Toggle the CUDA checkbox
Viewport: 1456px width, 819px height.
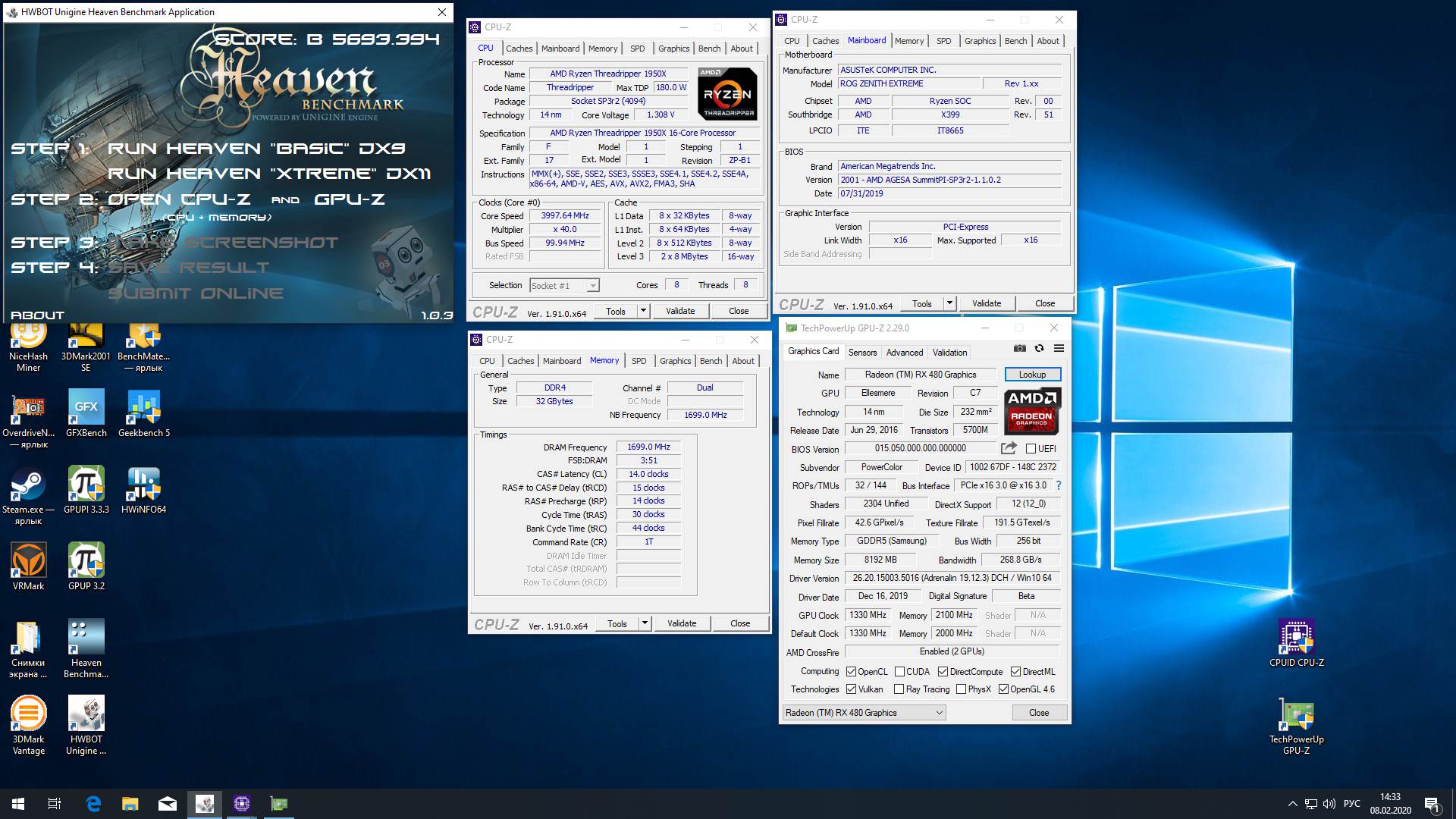pyautogui.click(x=899, y=672)
